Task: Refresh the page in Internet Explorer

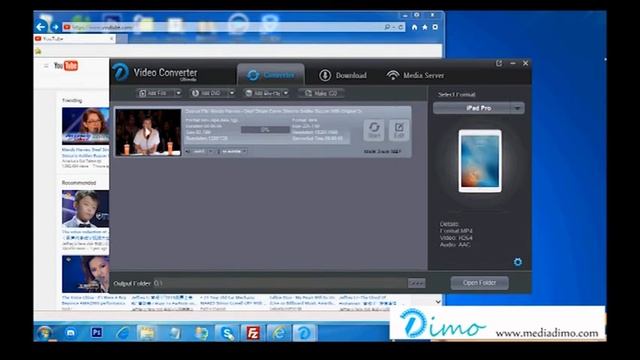Action: 401,27
